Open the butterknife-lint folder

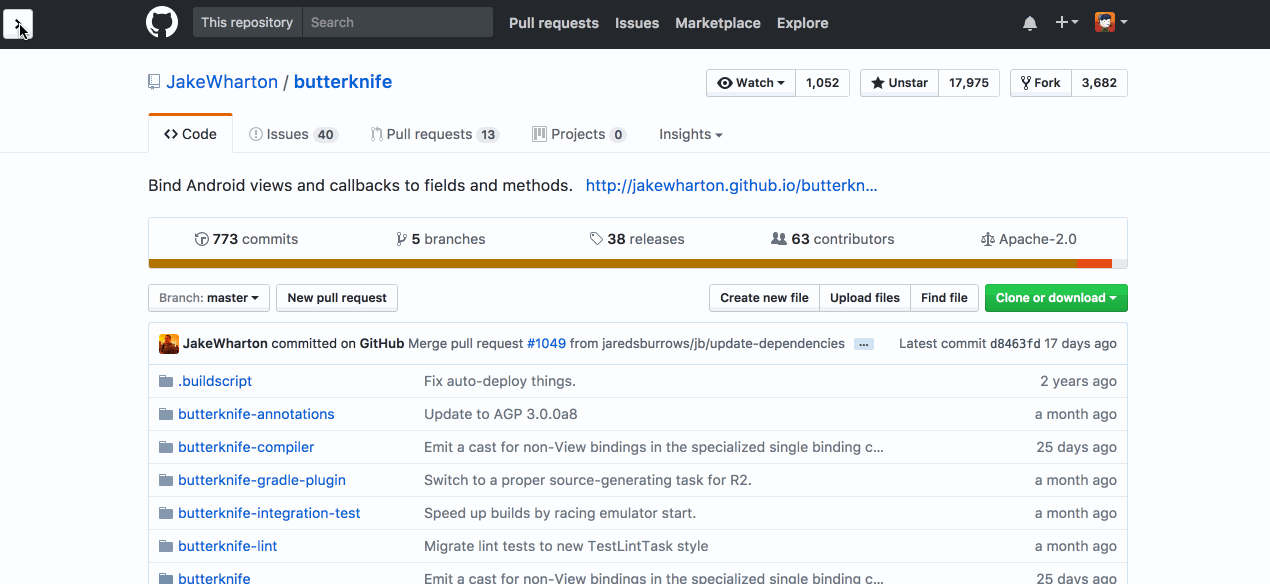pos(228,546)
